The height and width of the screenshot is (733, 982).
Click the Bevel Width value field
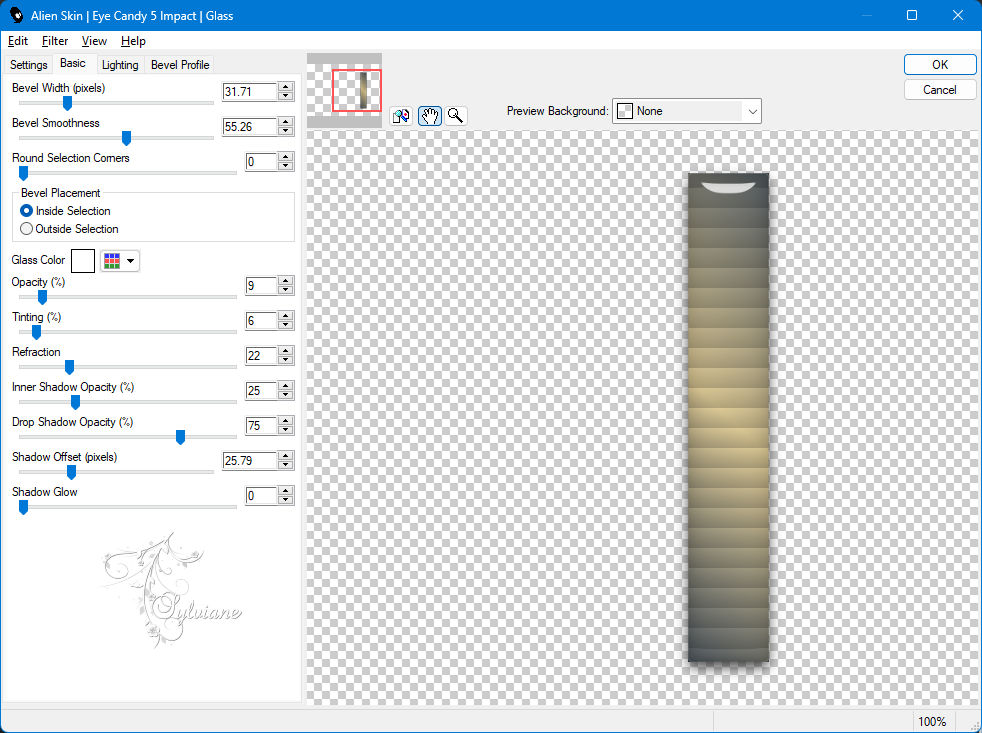[x=249, y=91]
